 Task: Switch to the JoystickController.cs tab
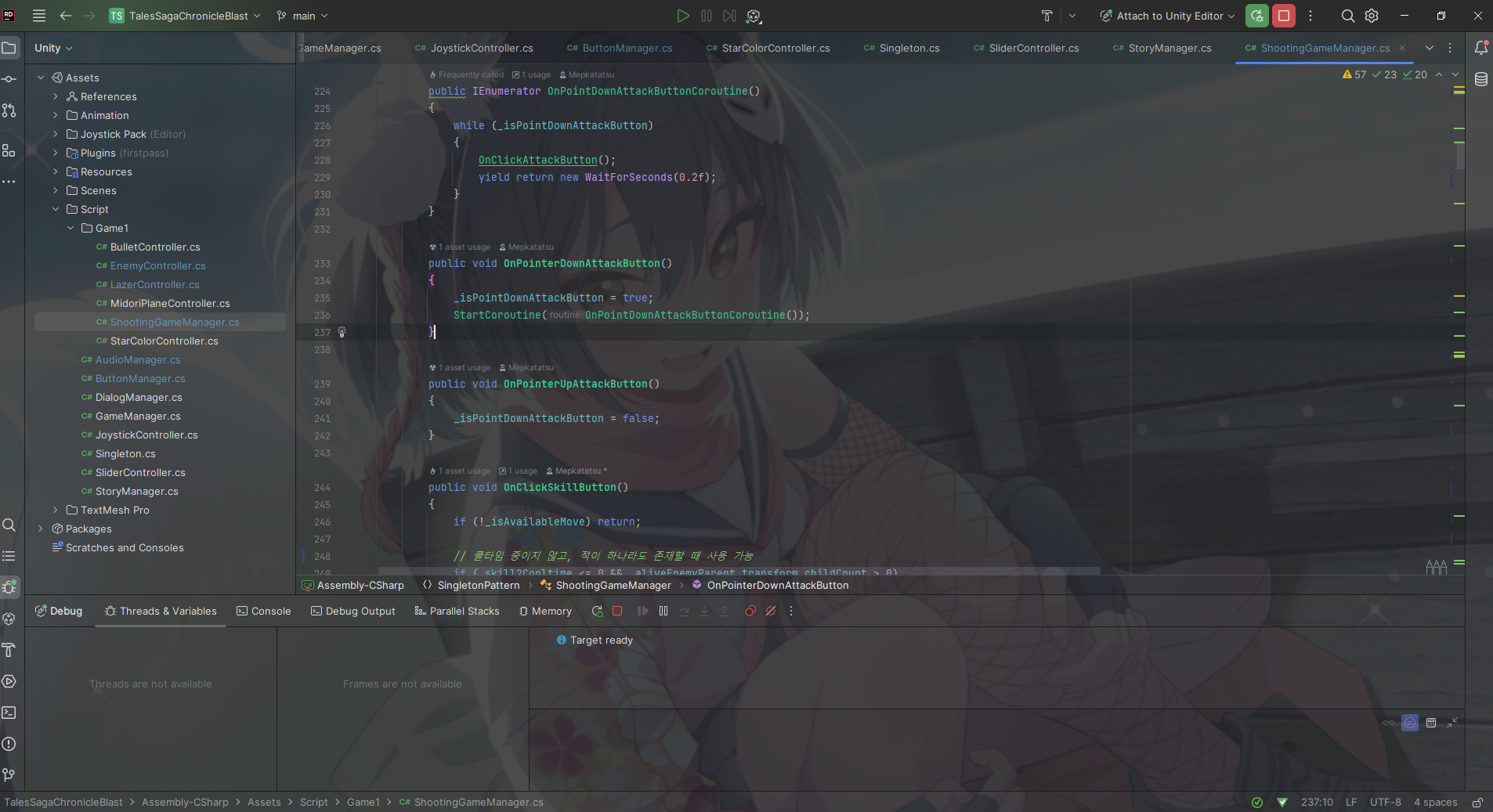(474, 48)
